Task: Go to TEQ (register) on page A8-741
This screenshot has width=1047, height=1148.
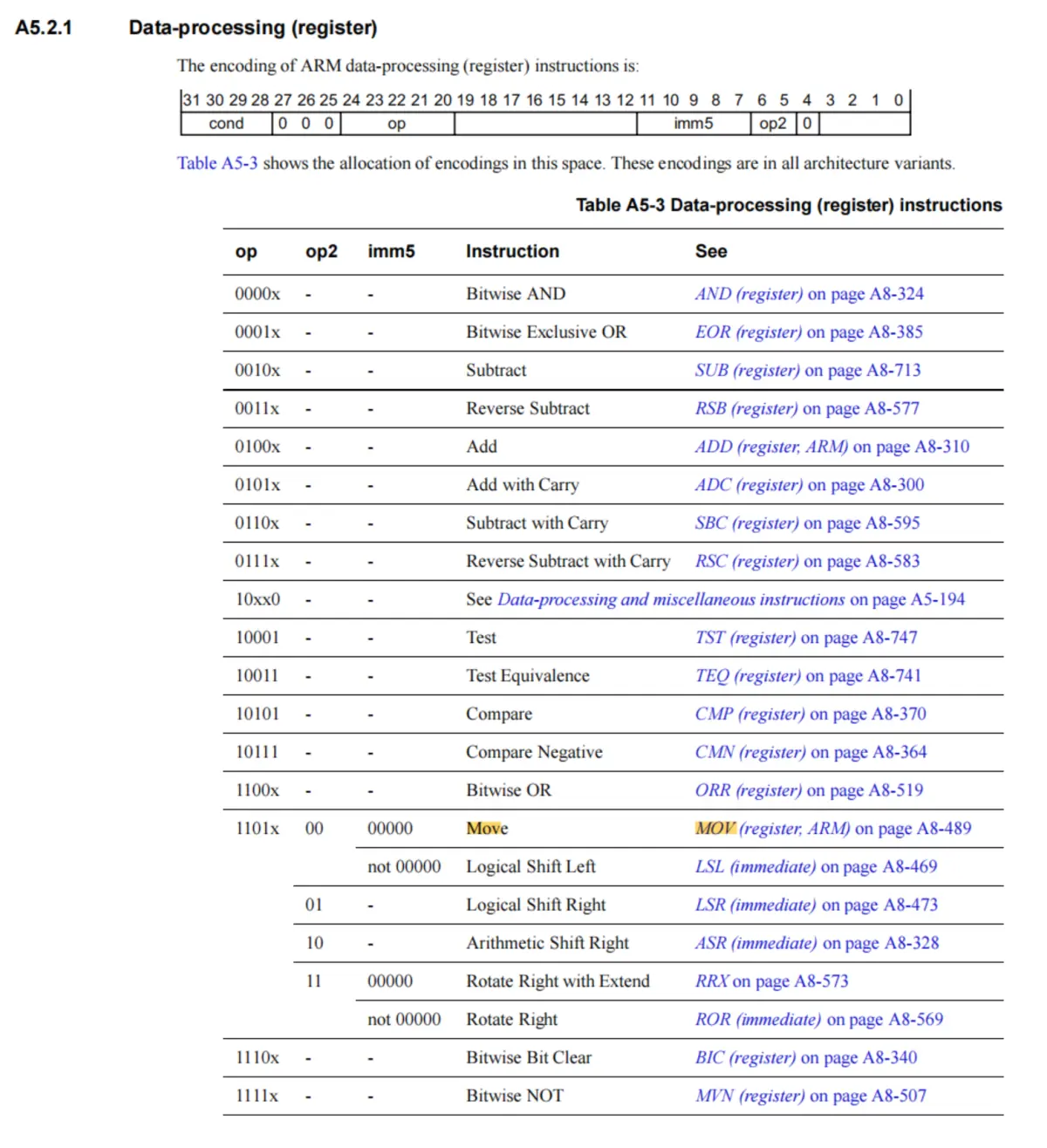Action: click(808, 677)
